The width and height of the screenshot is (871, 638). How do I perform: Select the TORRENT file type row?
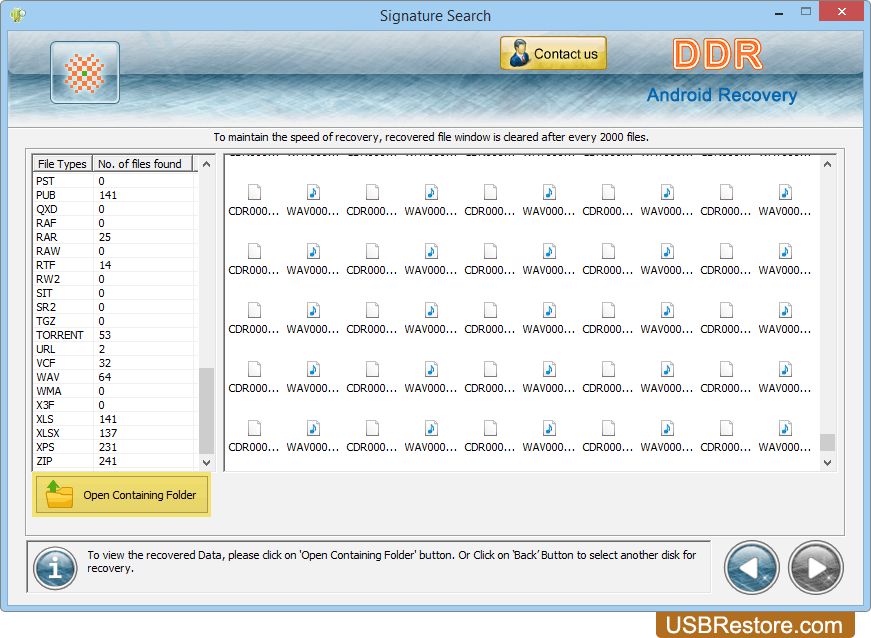coord(114,335)
